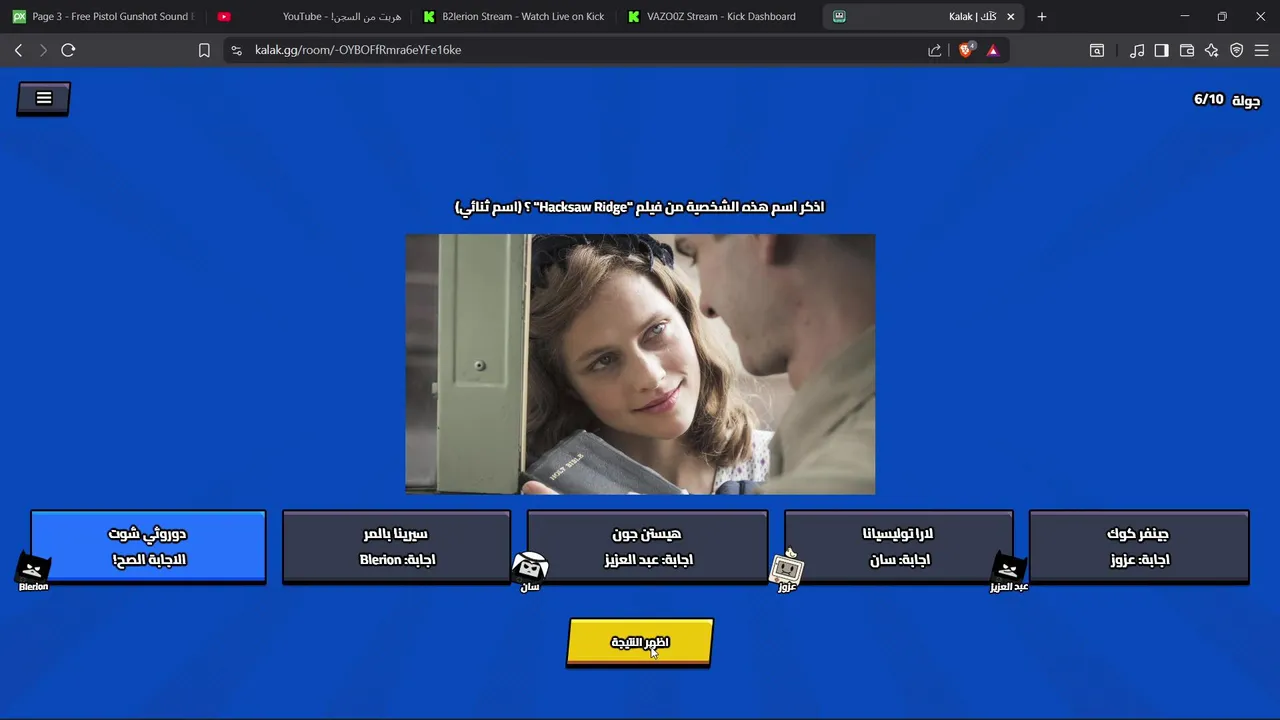Reload the current page

(68, 50)
